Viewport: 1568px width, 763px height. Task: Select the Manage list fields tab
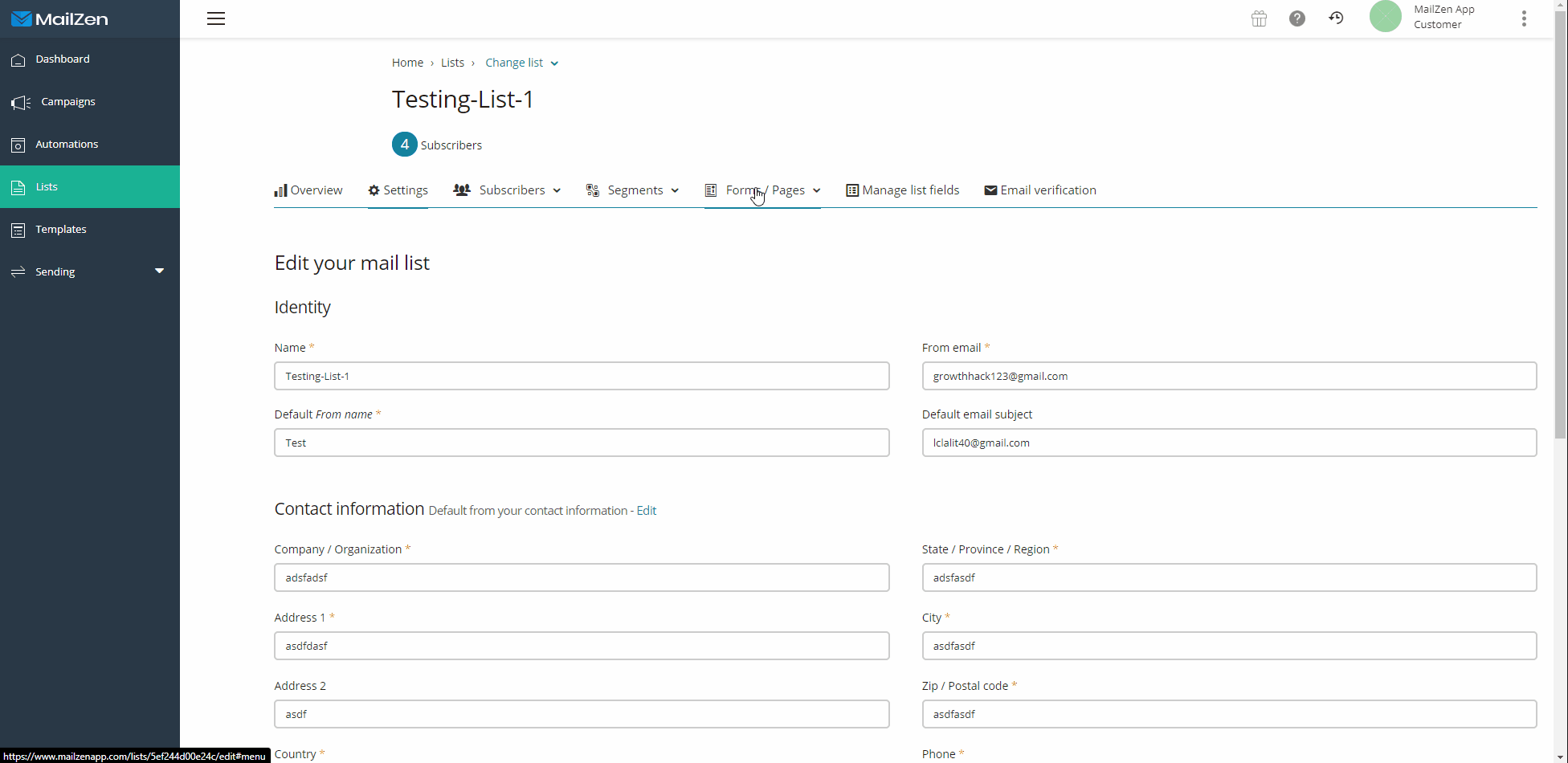[x=903, y=190]
